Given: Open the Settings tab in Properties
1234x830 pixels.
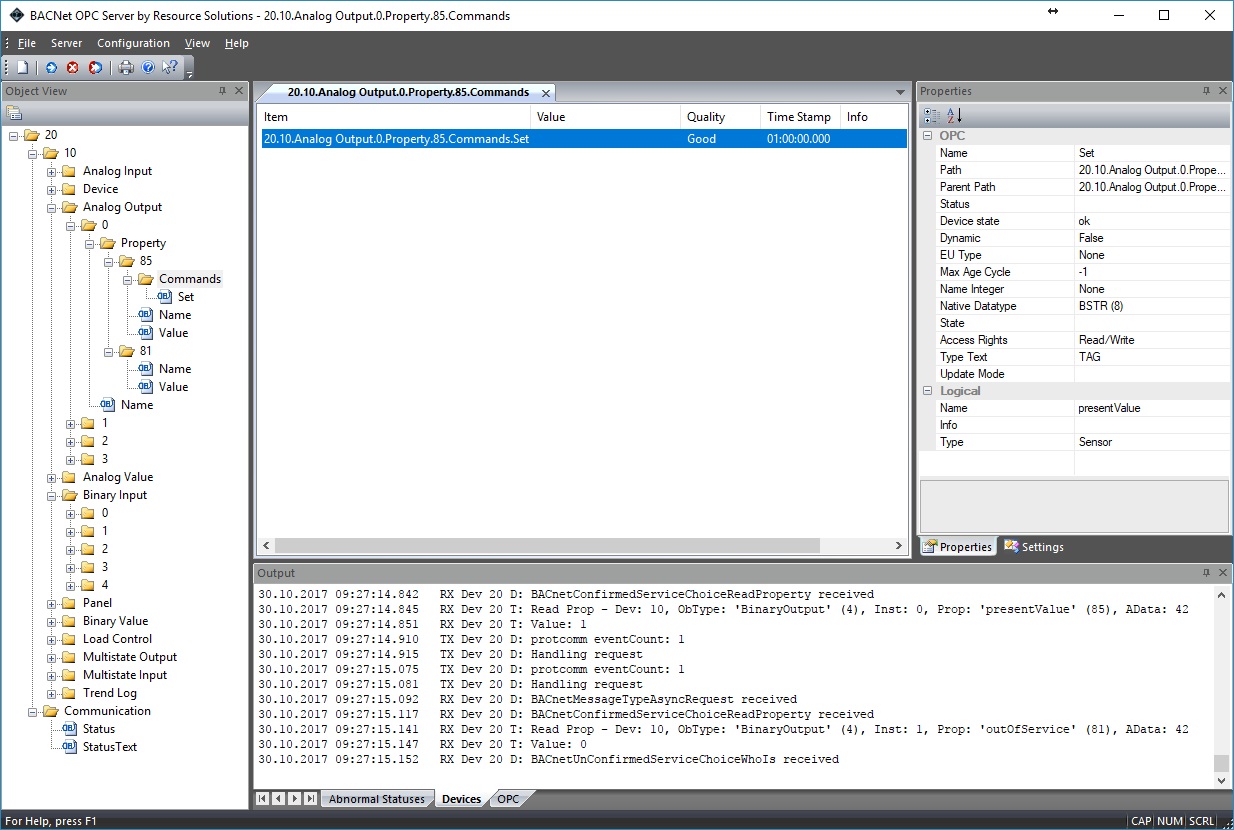Looking at the screenshot, I should click(1034, 547).
